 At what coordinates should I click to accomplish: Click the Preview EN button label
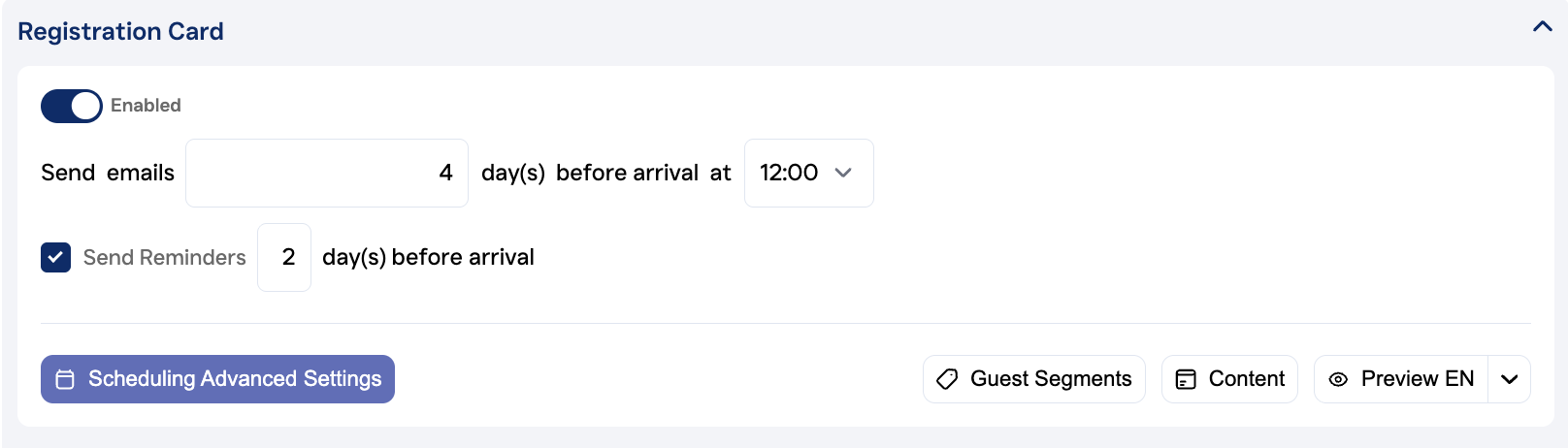[1417, 379]
